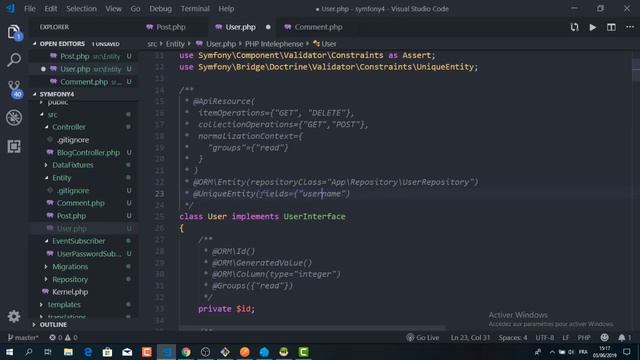This screenshot has width=640, height=360.
Task: Open BlogController.php in the file tree
Action: coord(88,152)
